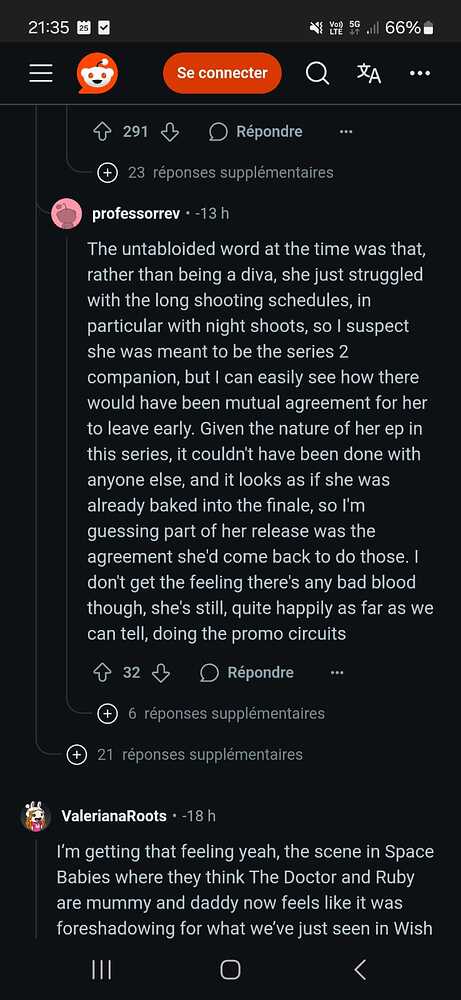Image resolution: width=461 pixels, height=1000 pixels.
Task: Expand 21 réponses supplémentaires
Action: [185, 755]
